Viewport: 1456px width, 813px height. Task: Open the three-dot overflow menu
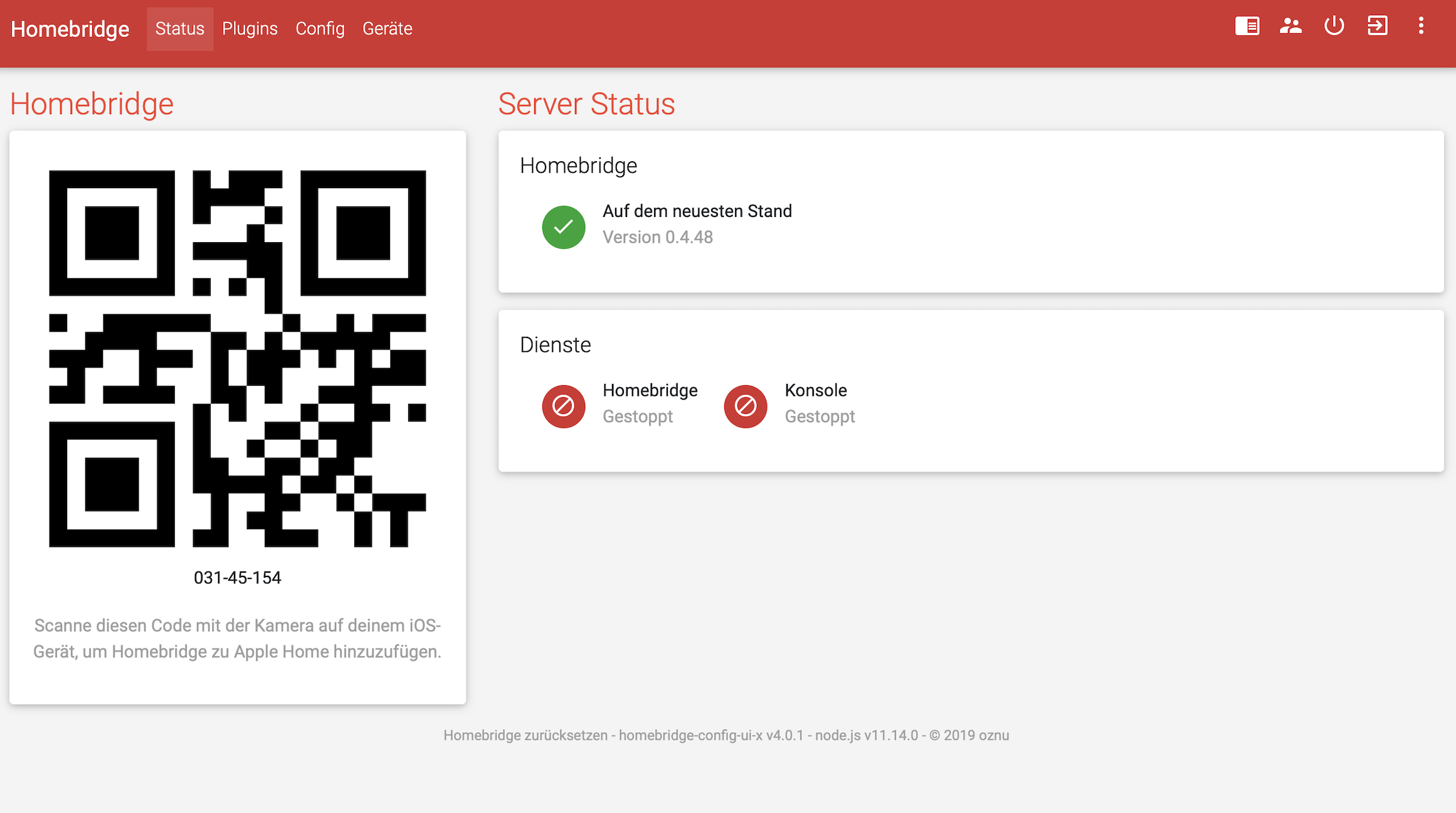click(1421, 26)
